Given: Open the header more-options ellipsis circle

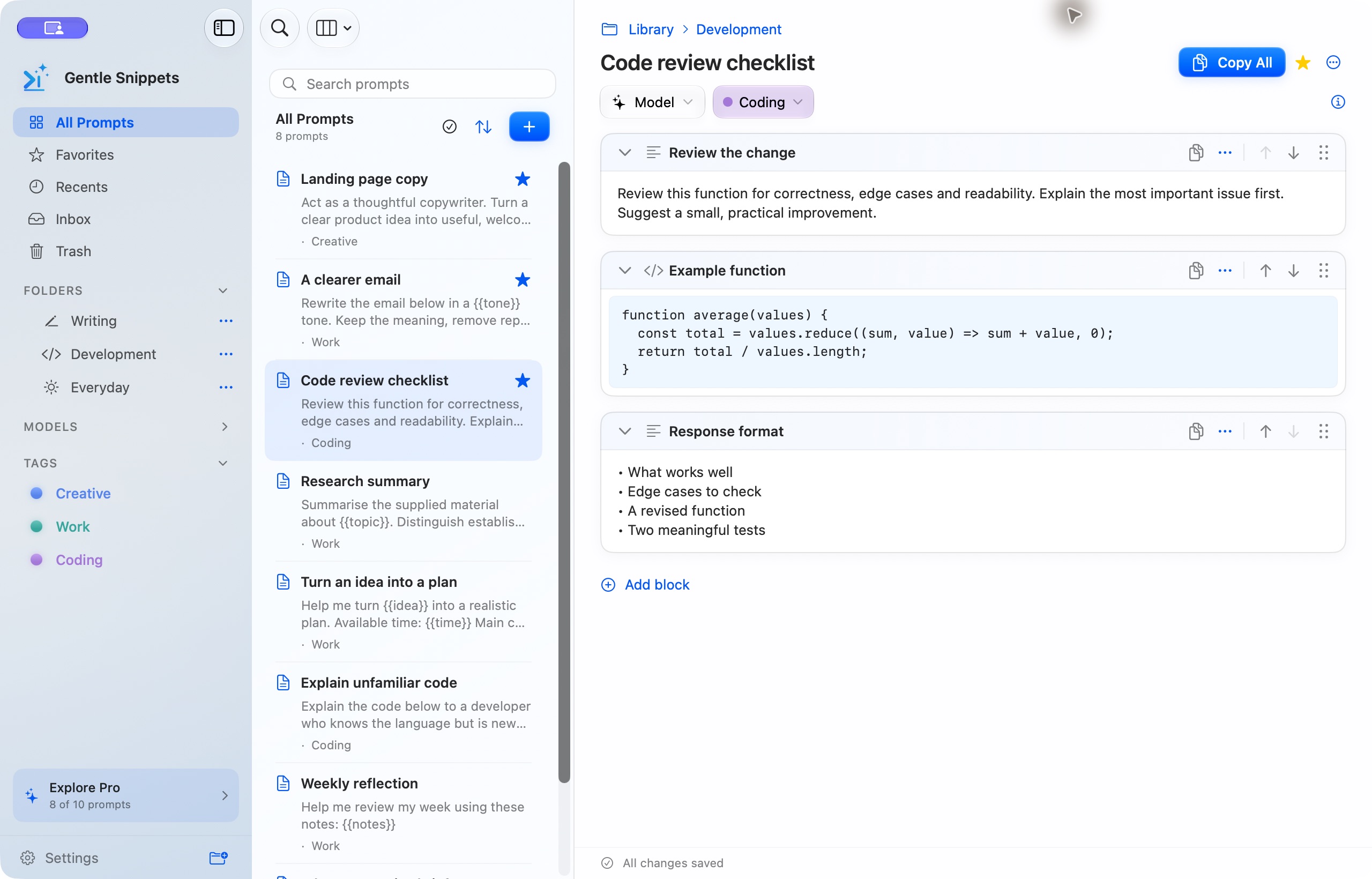Looking at the screenshot, I should (1333, 63).
